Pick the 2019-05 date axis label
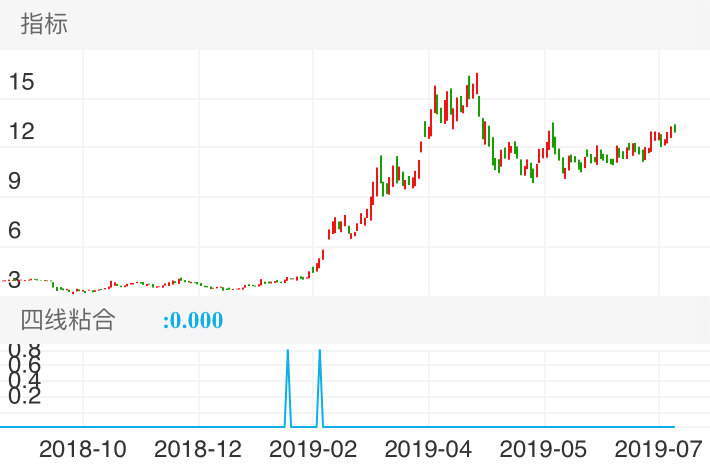 click(544, 449)
